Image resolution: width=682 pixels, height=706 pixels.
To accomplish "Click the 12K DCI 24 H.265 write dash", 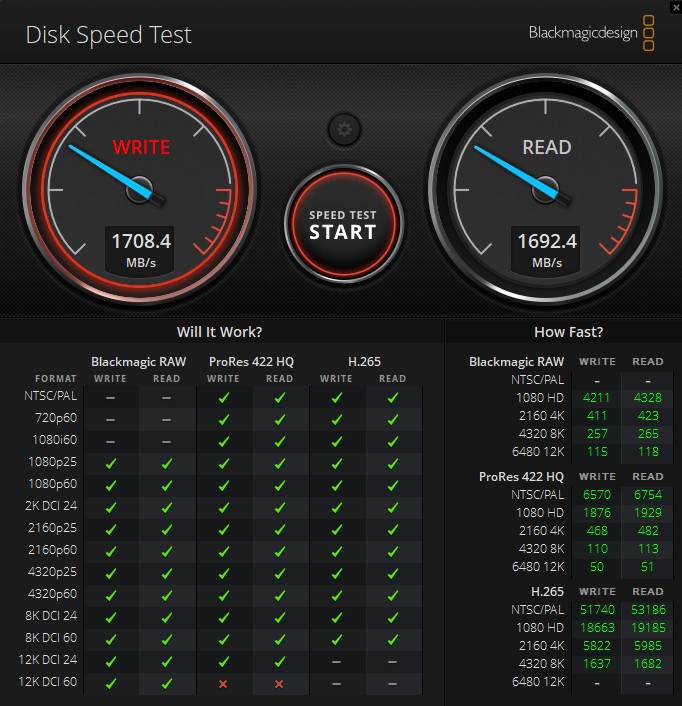I will pos(336,662).
